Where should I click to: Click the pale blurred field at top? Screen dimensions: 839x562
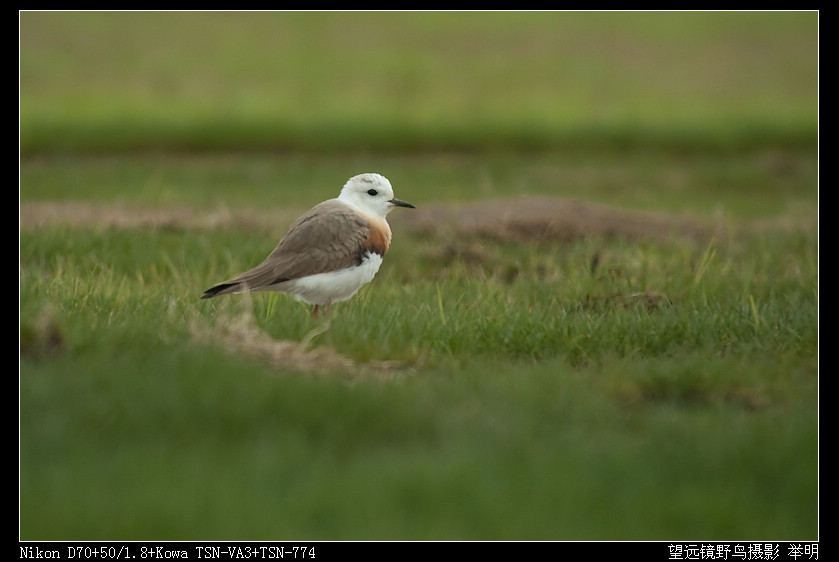point(418,60)
